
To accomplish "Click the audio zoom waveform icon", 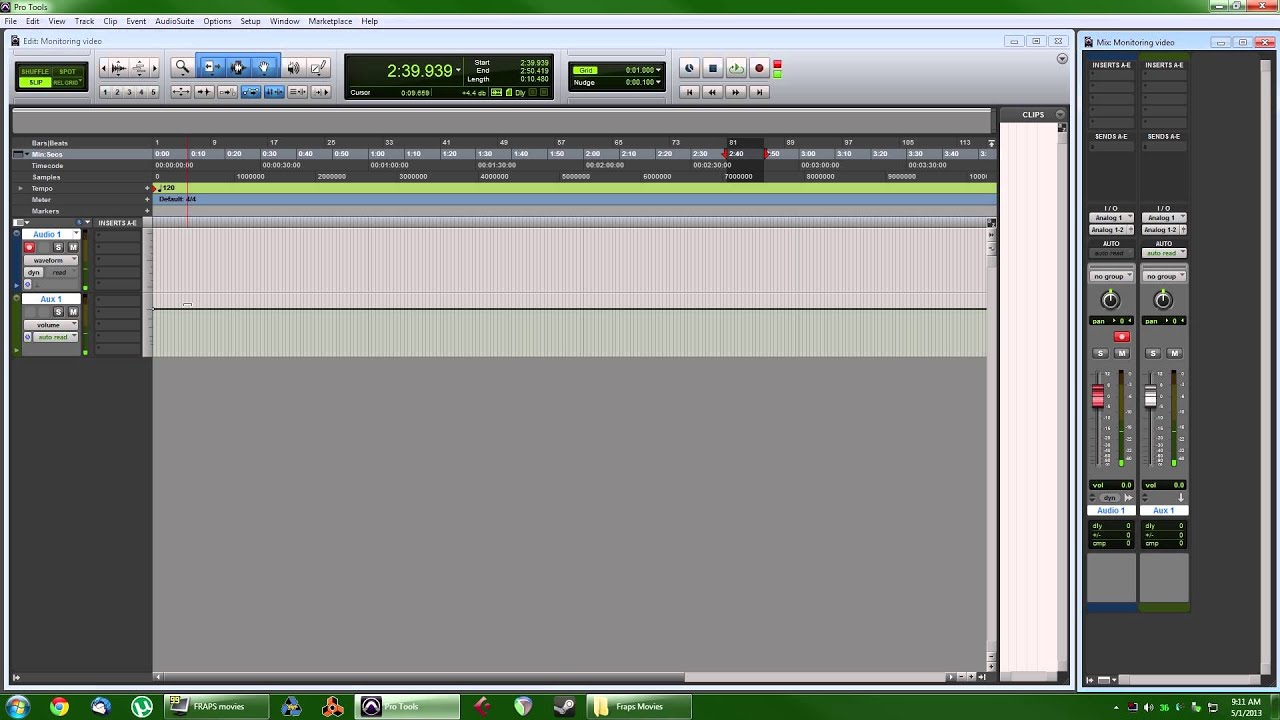I will point(118,67).
